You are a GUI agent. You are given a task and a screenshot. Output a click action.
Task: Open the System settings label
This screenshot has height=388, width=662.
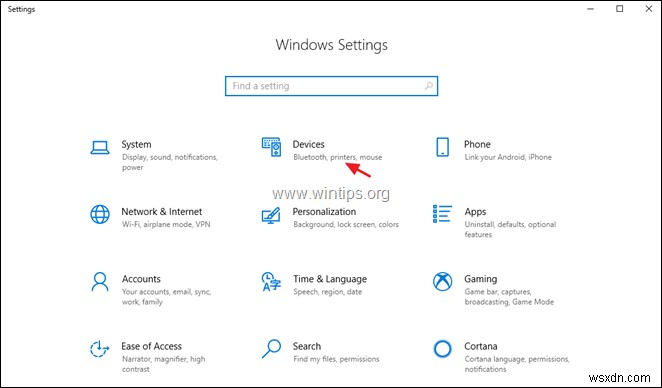pos(136,144)
